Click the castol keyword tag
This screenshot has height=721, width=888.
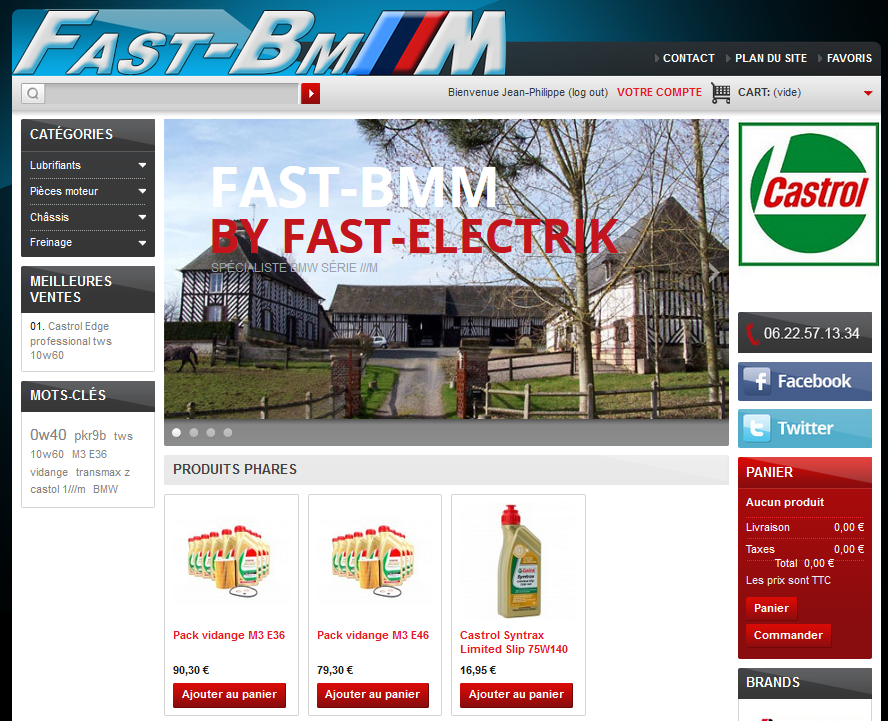click(x=45, y=489)
